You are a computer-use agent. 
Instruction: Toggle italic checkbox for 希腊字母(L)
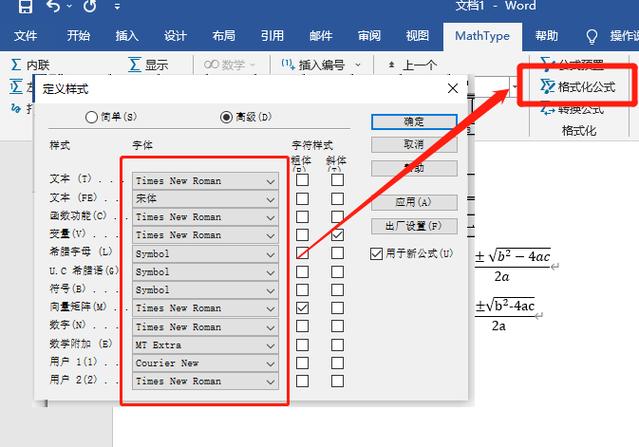coord(337,253)
